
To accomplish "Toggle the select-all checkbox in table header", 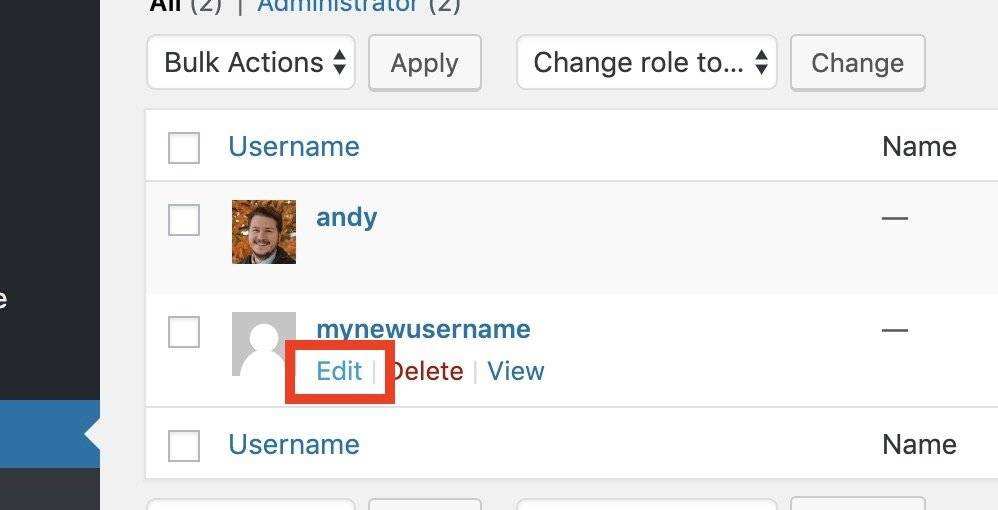I will click(184, 147).
